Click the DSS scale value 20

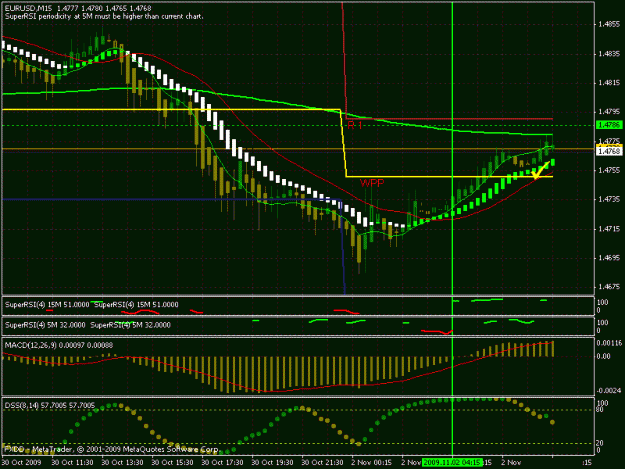pos(600,443)
